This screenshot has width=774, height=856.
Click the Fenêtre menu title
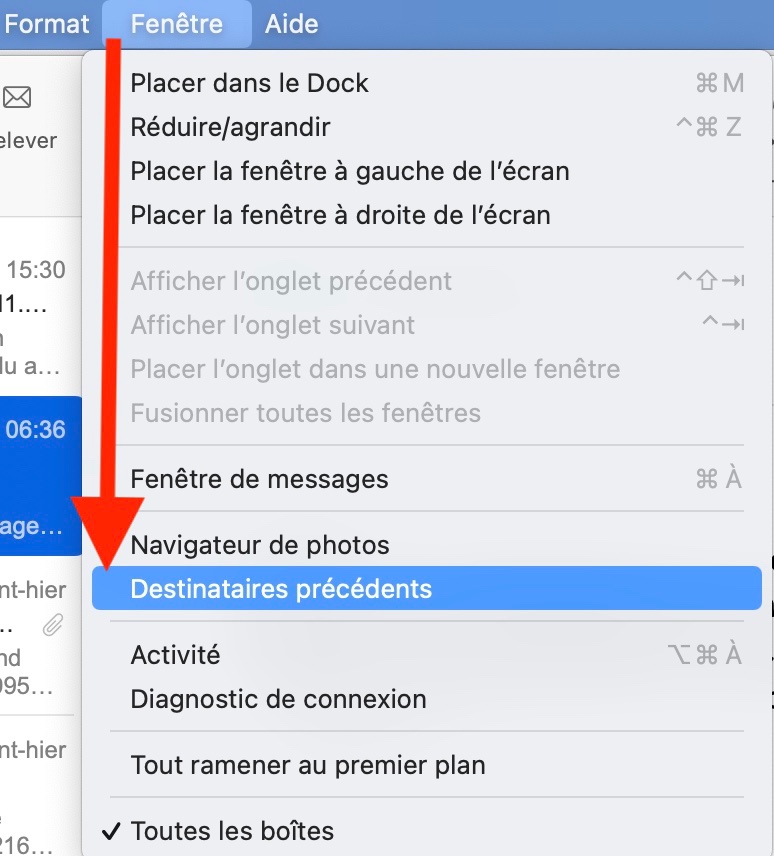pos(177,23)
